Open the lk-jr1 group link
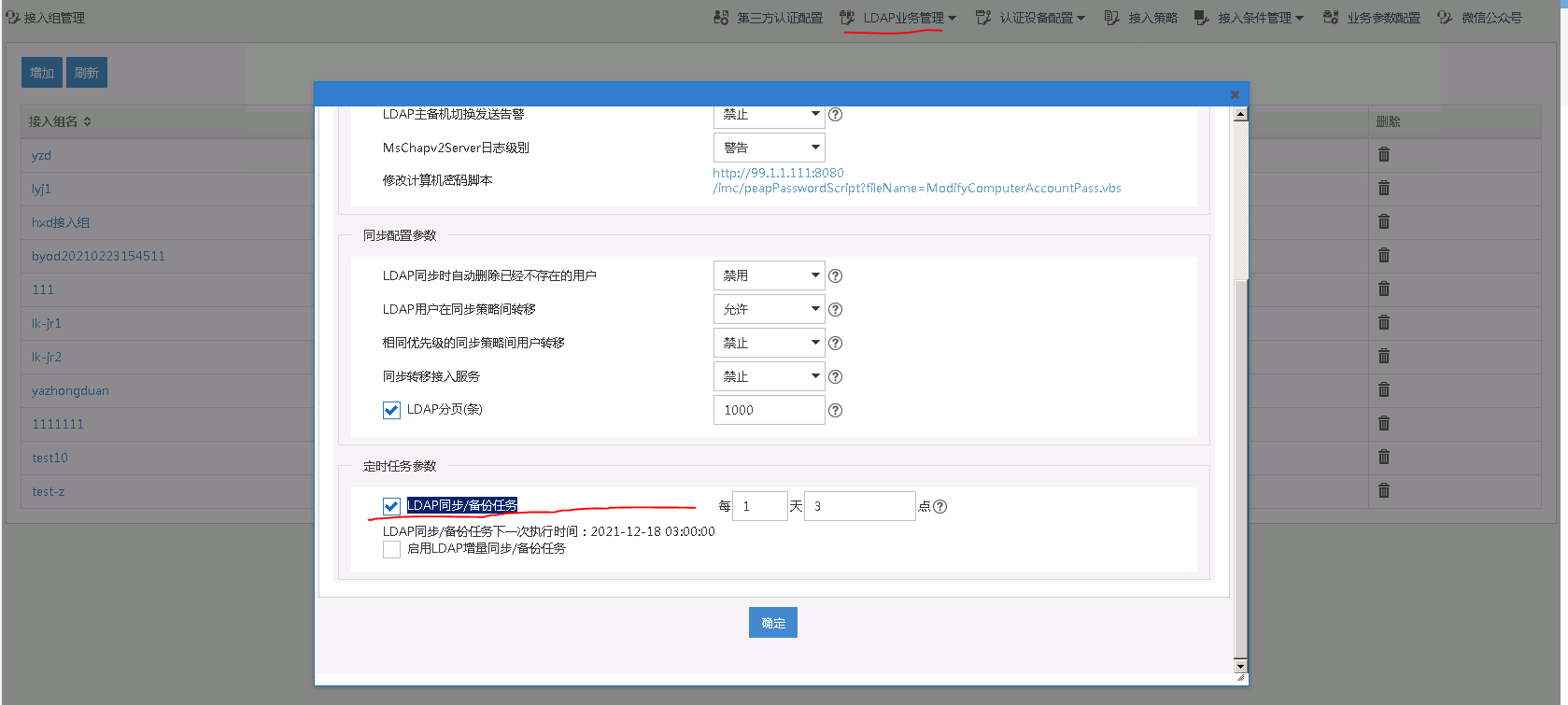 47,323
